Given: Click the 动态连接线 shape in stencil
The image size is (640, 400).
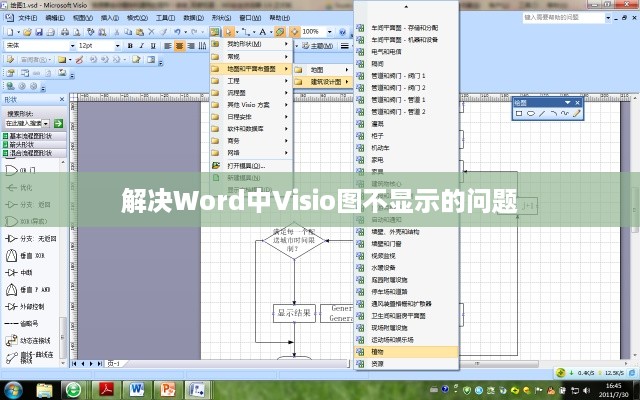Looking at the screenshot, I should pyautogui.click(x=28, y=340).
